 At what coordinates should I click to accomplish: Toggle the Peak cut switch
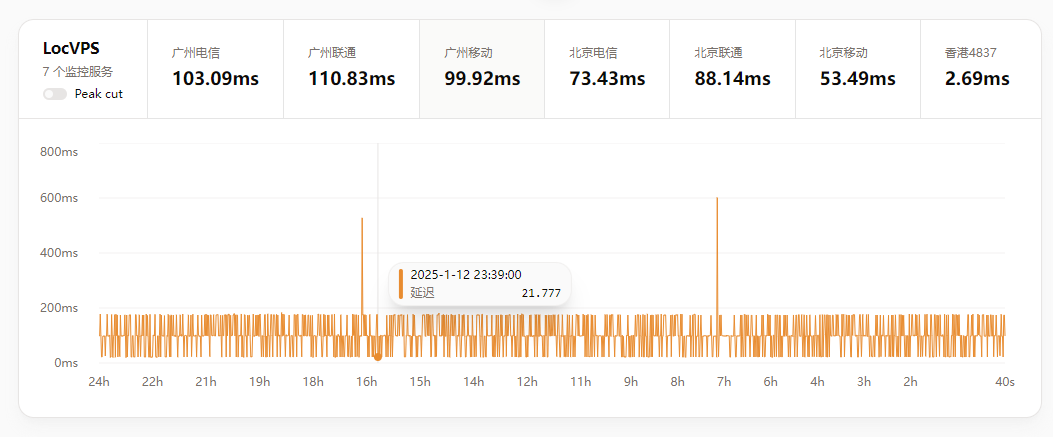click(55, 94)
